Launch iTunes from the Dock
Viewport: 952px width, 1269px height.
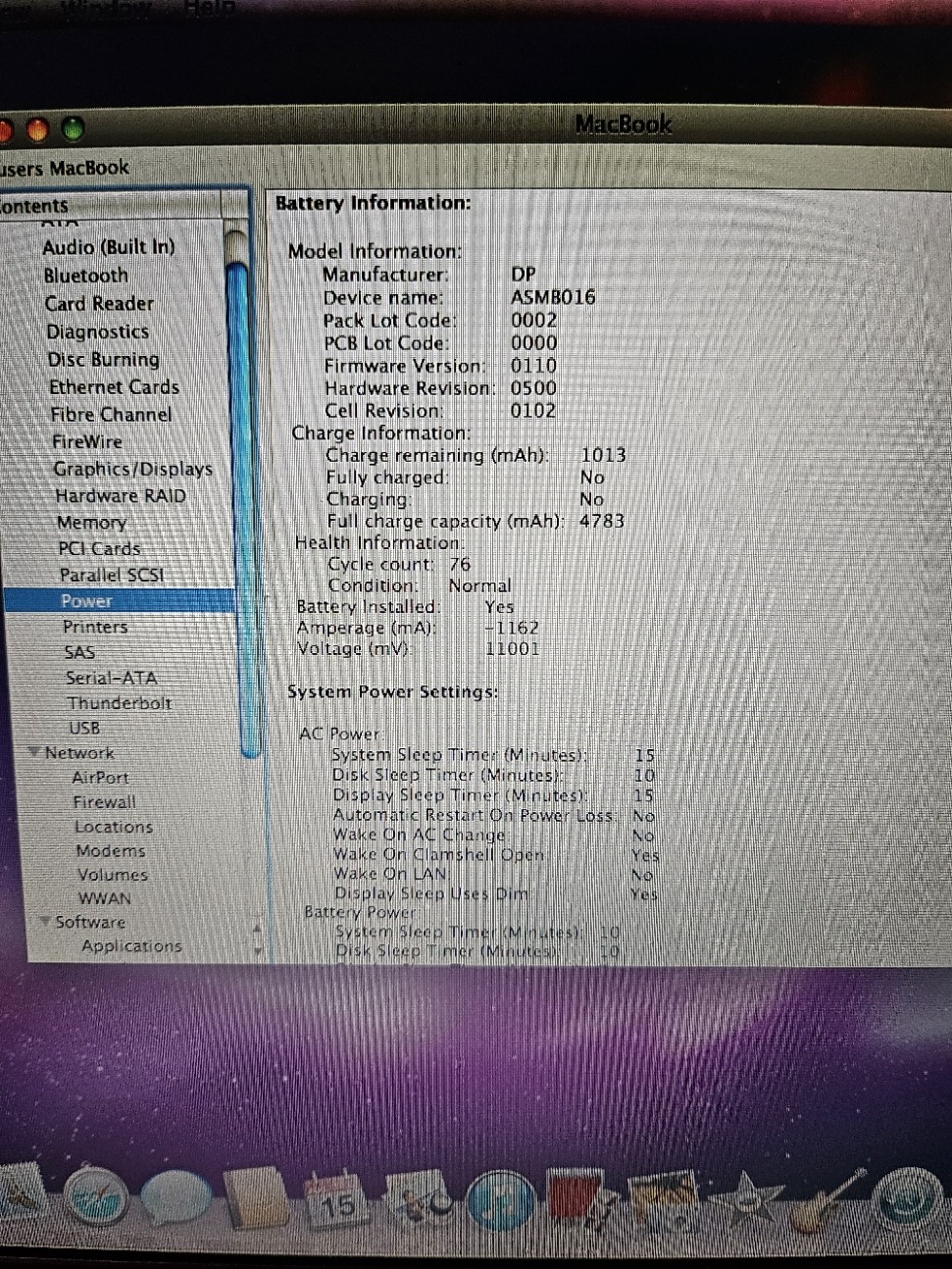501,1202
